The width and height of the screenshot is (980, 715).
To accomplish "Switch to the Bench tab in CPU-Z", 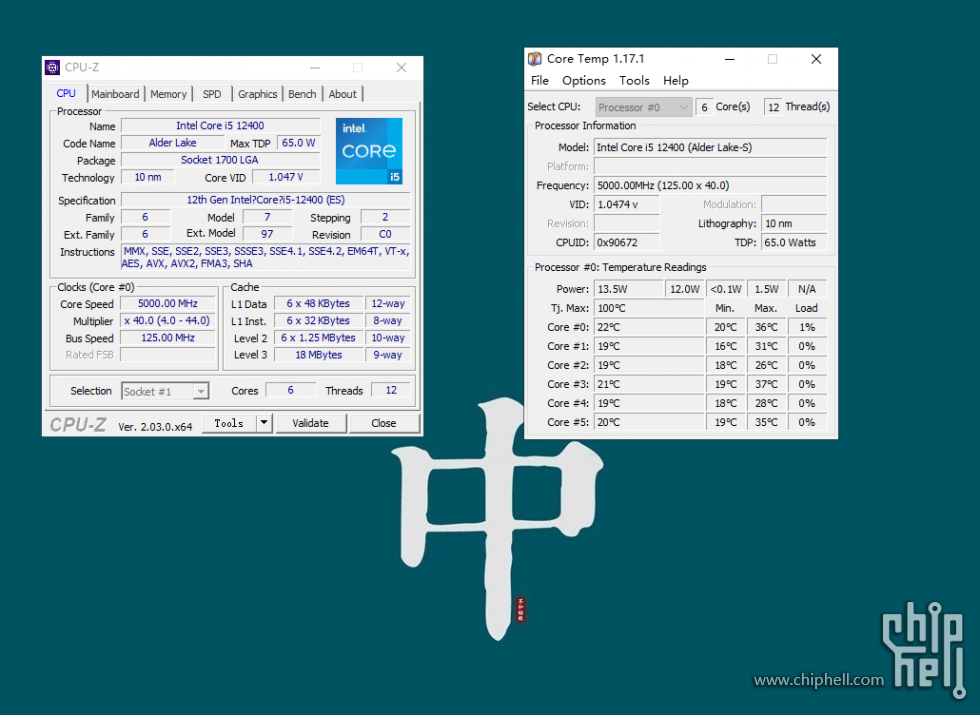I will [x=302, y=94].
